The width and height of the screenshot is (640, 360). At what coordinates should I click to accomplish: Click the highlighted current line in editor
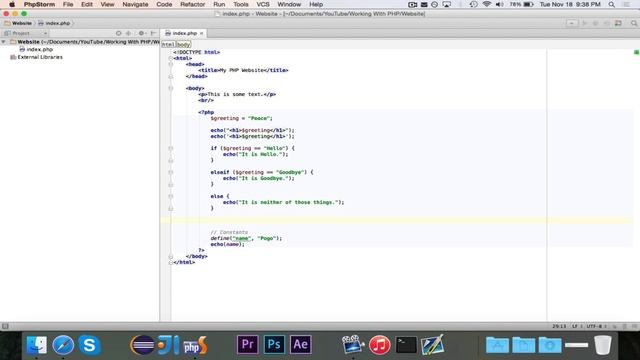point(397,220)
